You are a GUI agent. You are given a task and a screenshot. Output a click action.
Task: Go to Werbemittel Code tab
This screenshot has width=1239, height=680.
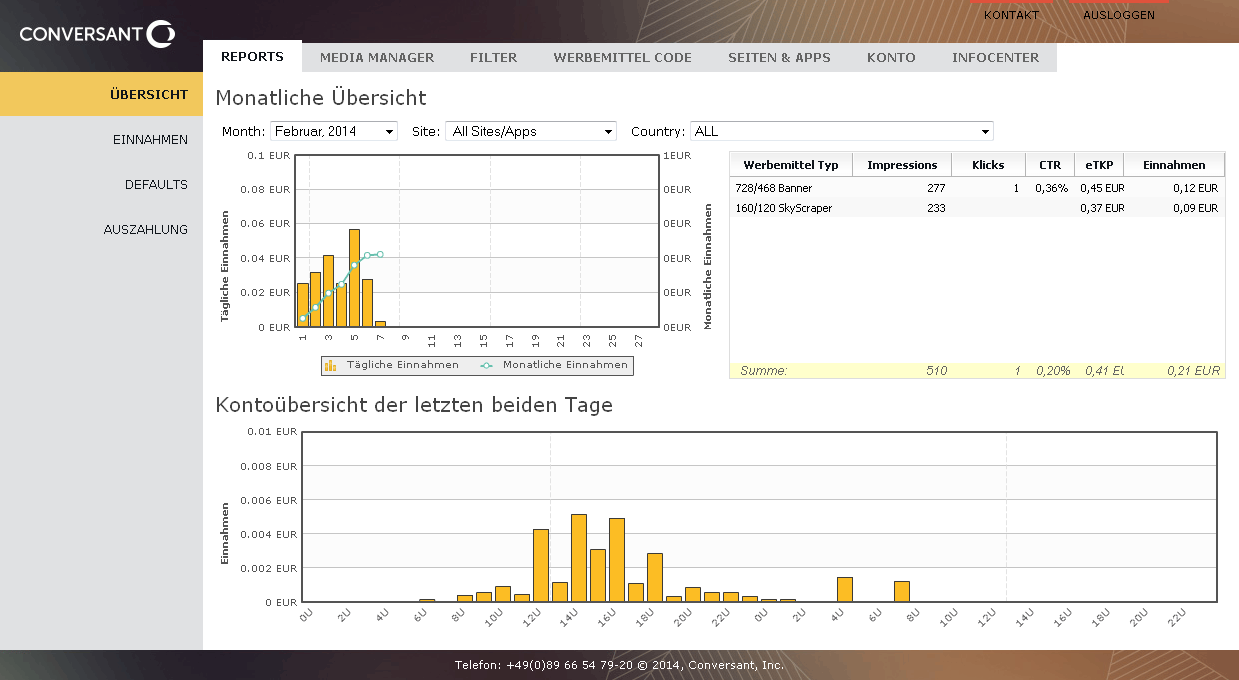point(622,58)
